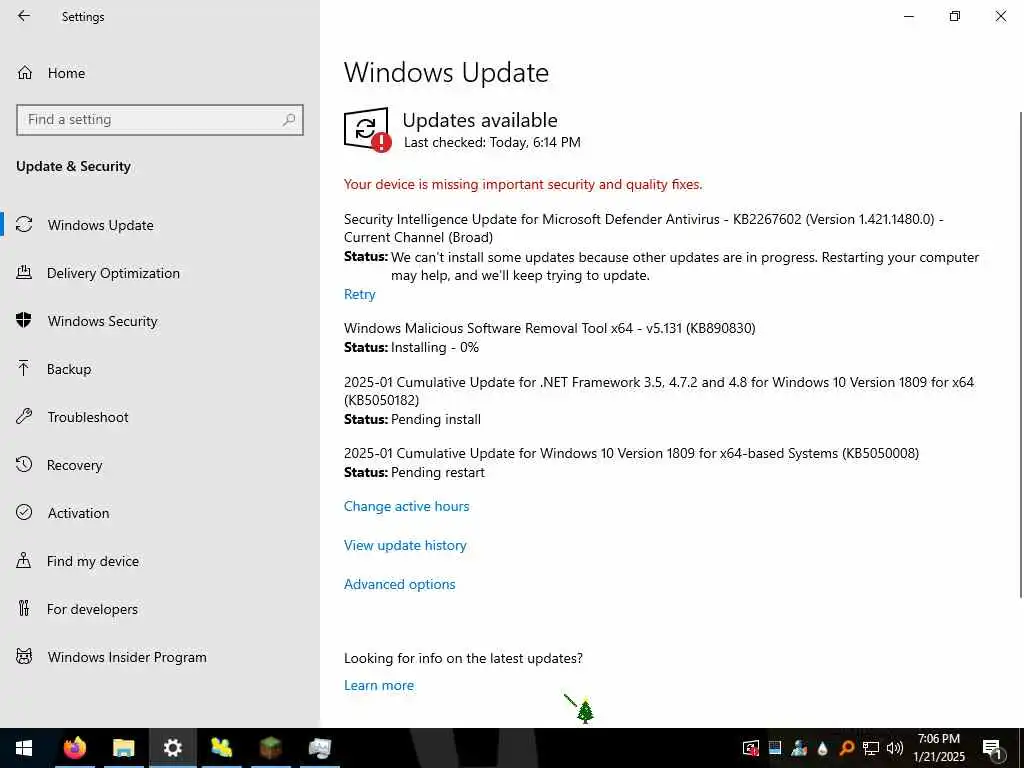Go back using the Settings back arrow
Screen dimensions: 1024x768
[x=24, y=16]
